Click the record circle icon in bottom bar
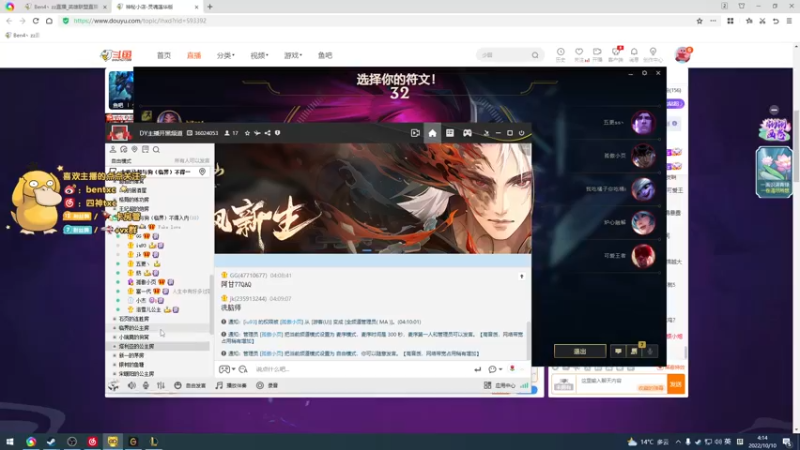800x450 pixels. pyautogui.click(x=260, y=386)
